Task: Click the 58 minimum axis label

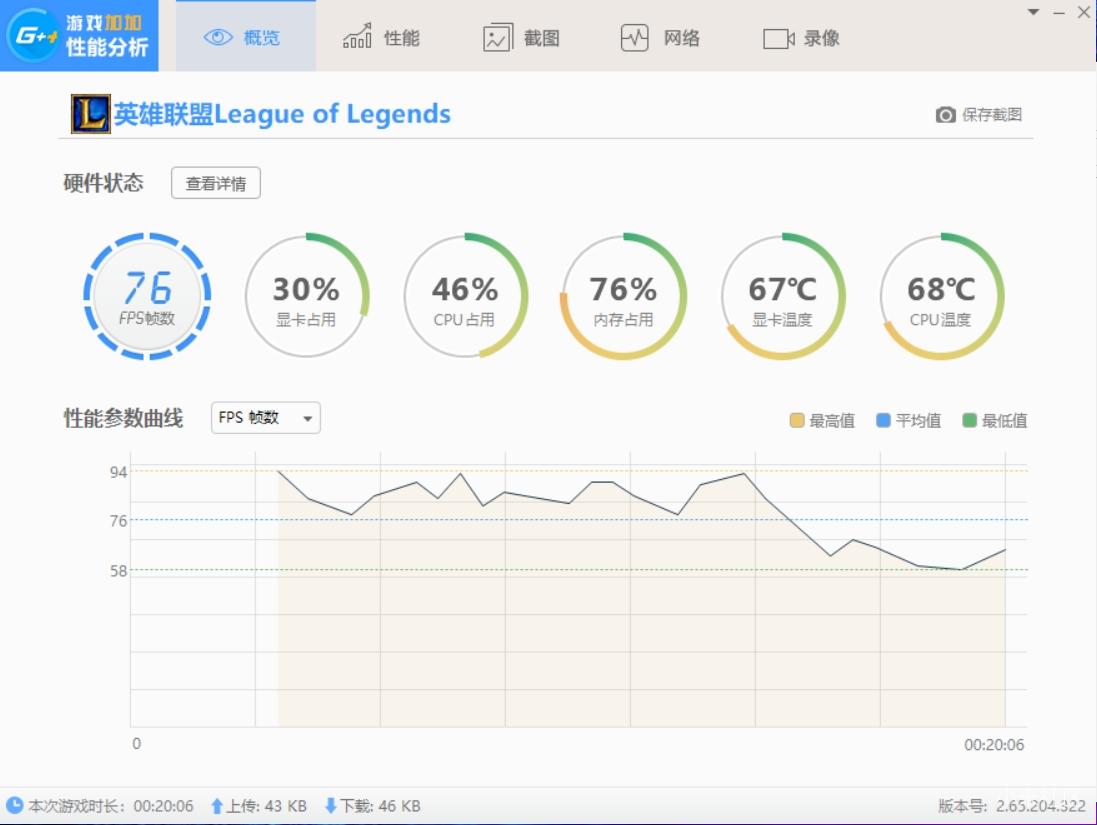Action: pos(118,571)
